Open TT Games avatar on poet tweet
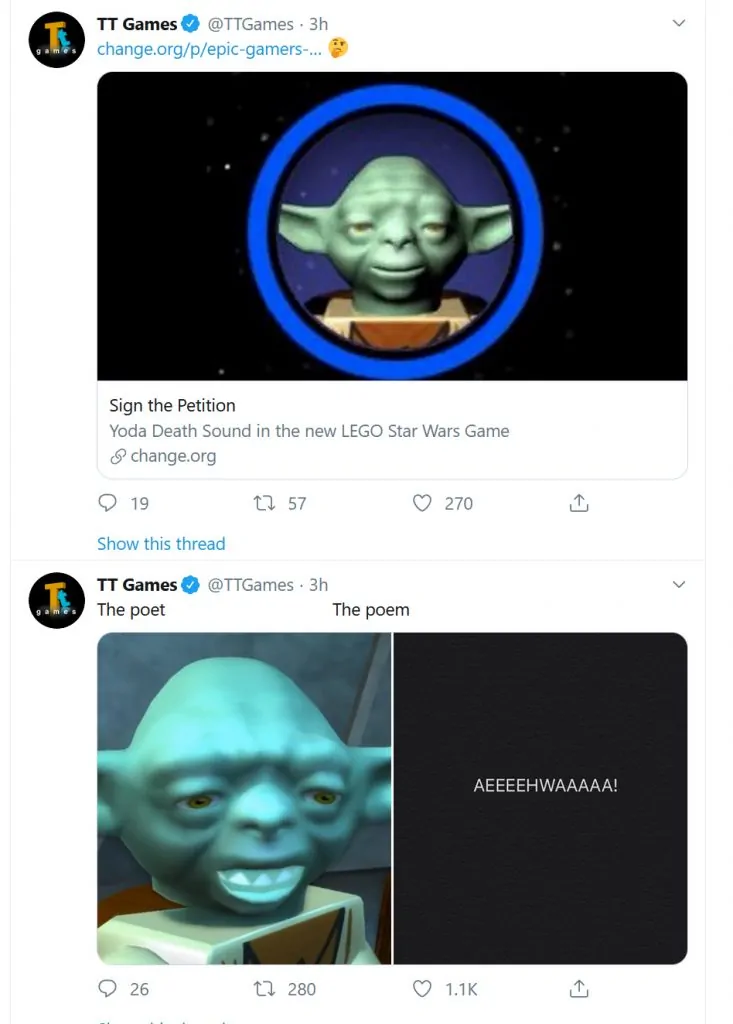The height and width of the screenshot is (1024, 733). pos(57,600)
